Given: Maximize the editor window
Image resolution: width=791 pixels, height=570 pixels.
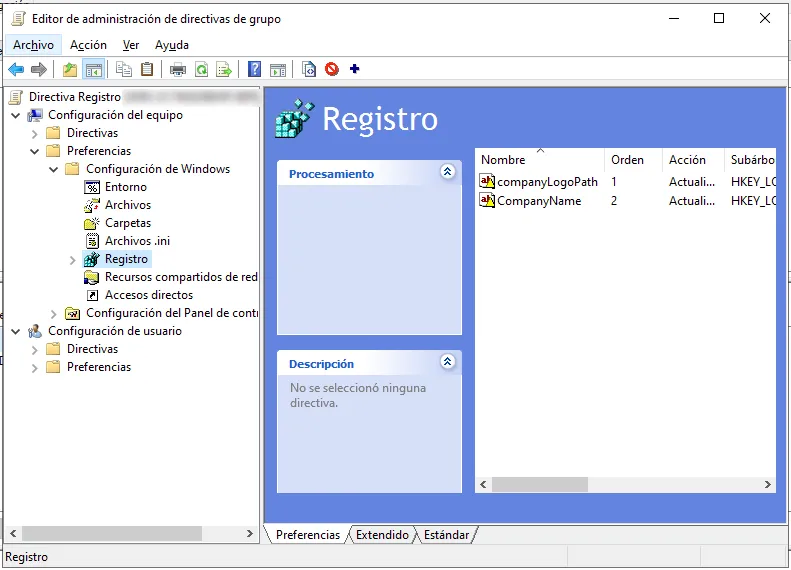Looking at the screenshot, I should (719, 19).
